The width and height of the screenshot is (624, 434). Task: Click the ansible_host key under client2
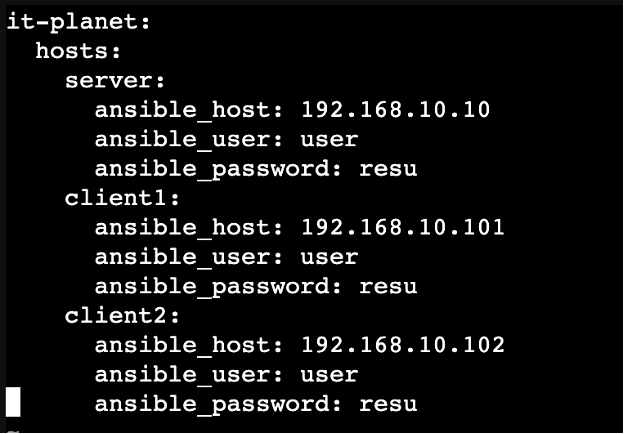(x=185, y=345)
